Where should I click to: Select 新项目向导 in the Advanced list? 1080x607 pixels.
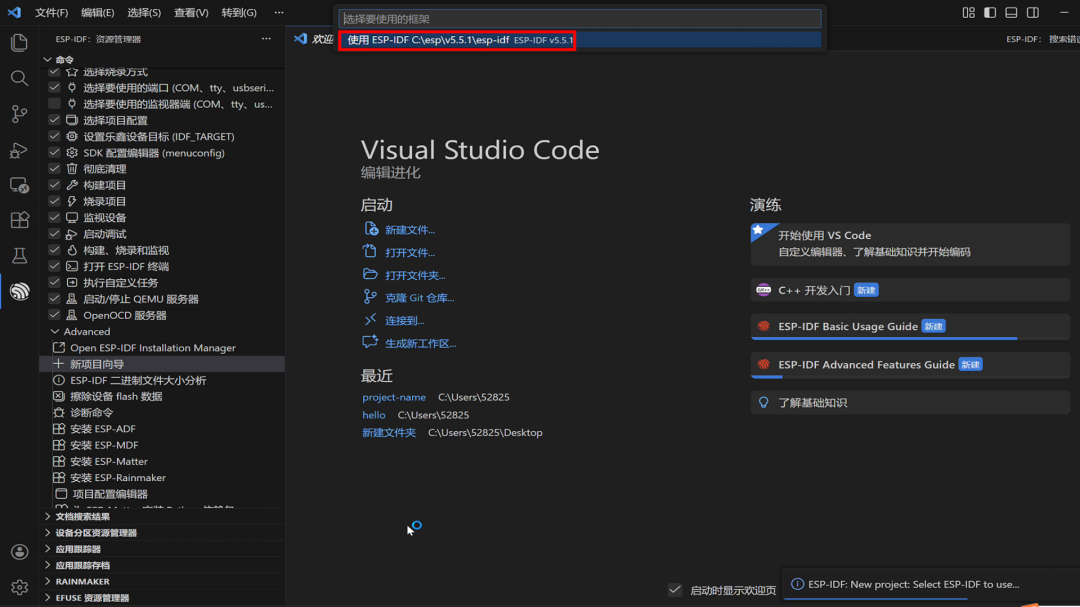[163, 364]
